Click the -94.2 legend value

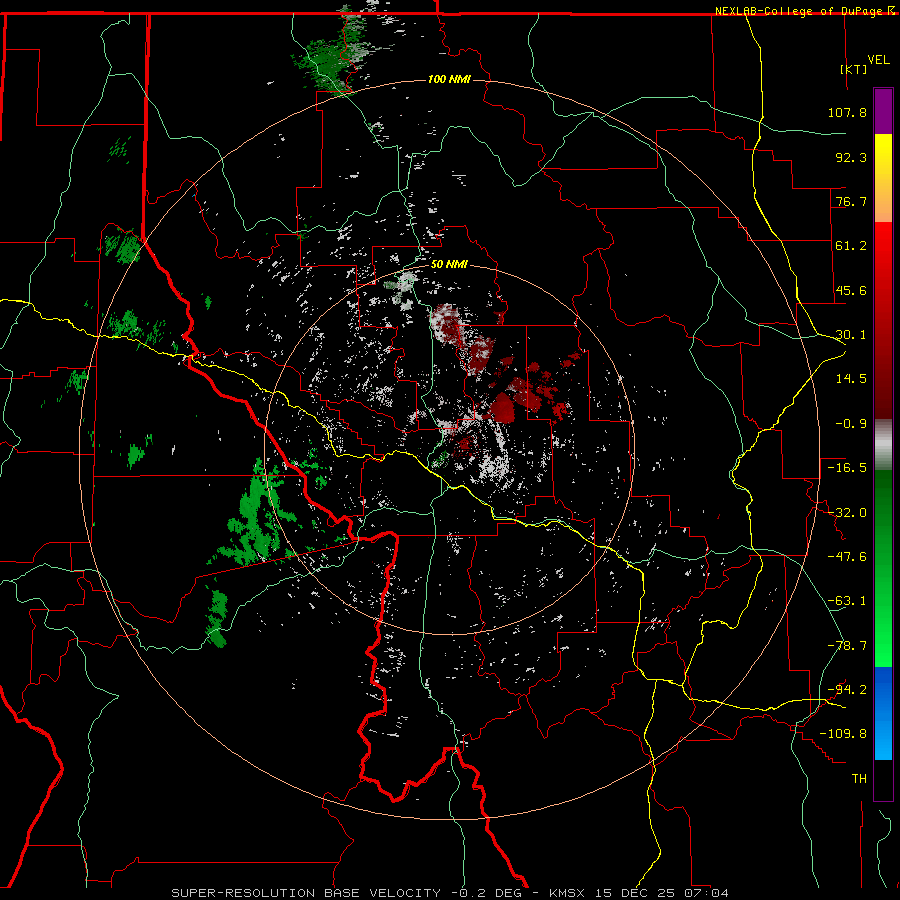(847, 690)
